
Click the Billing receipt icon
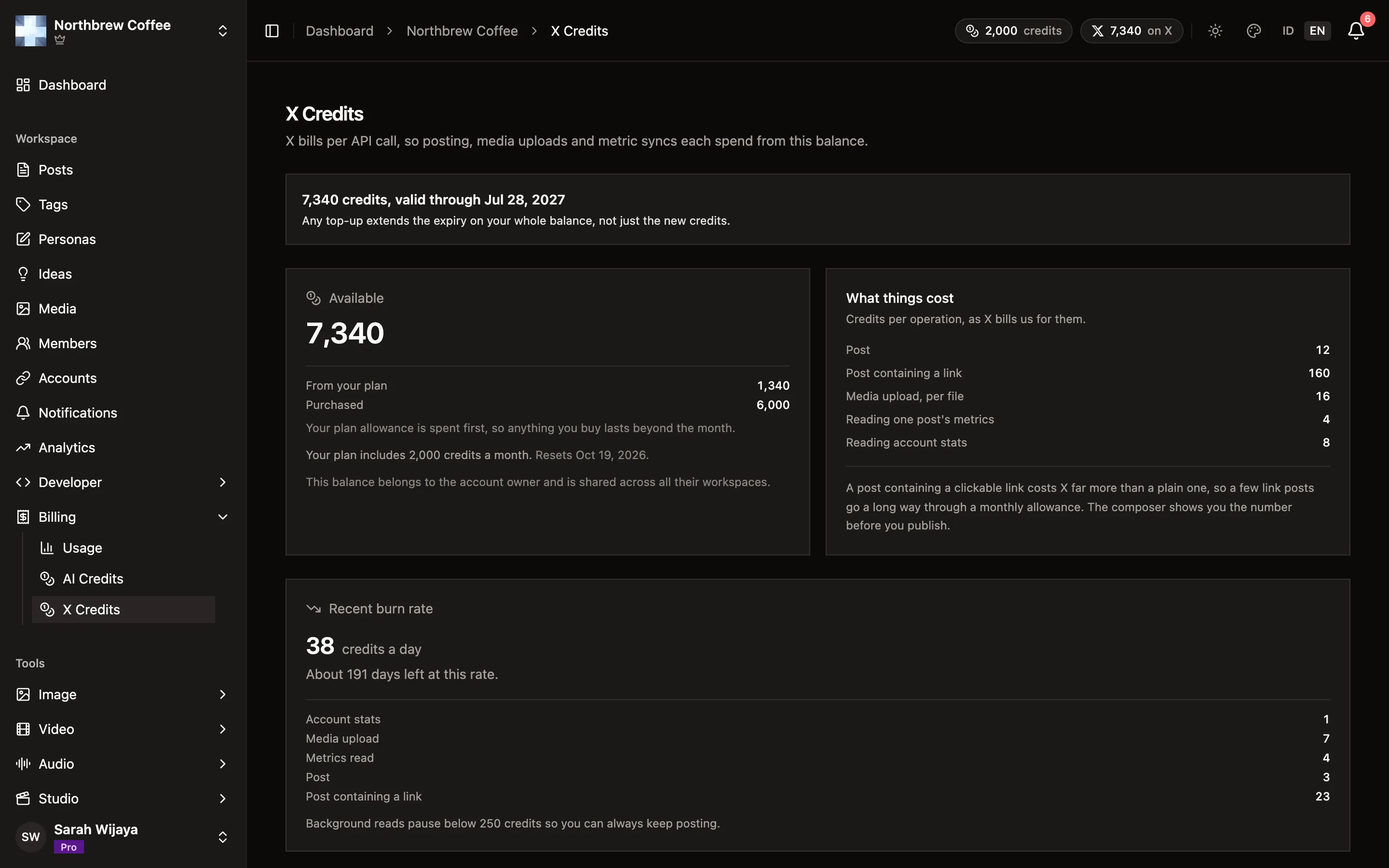pyautogui.click(x=23, y=517)
